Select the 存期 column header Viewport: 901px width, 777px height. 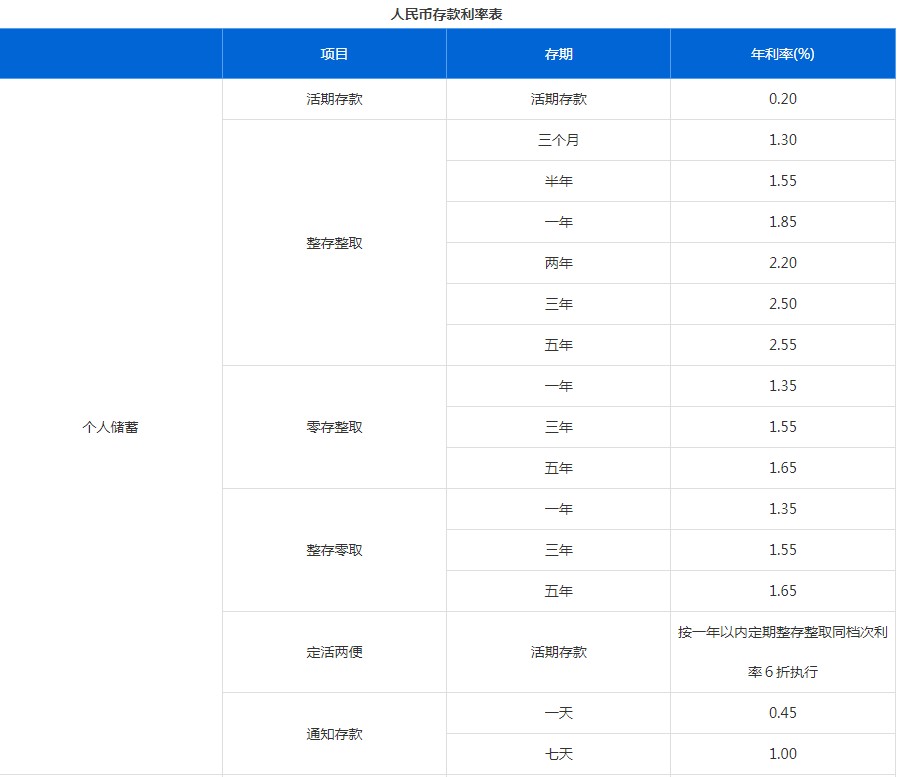(559, 54)
